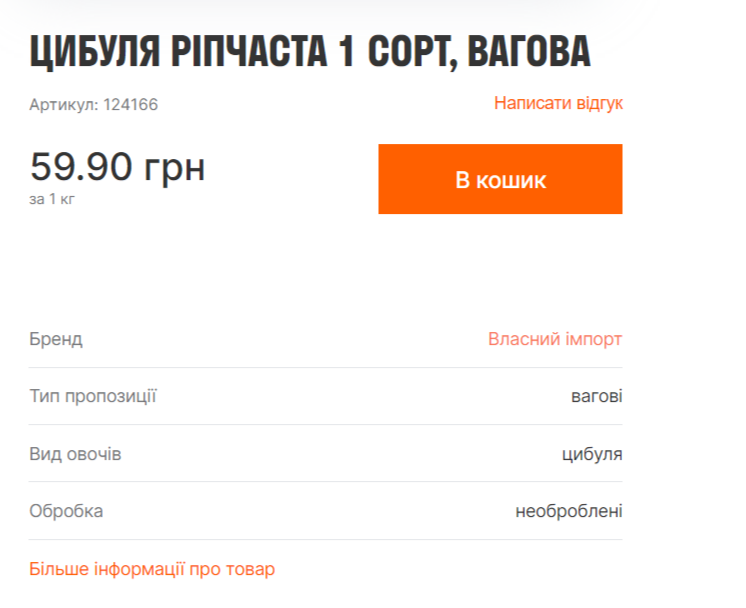Open Більше інформації про товар link

152,569
